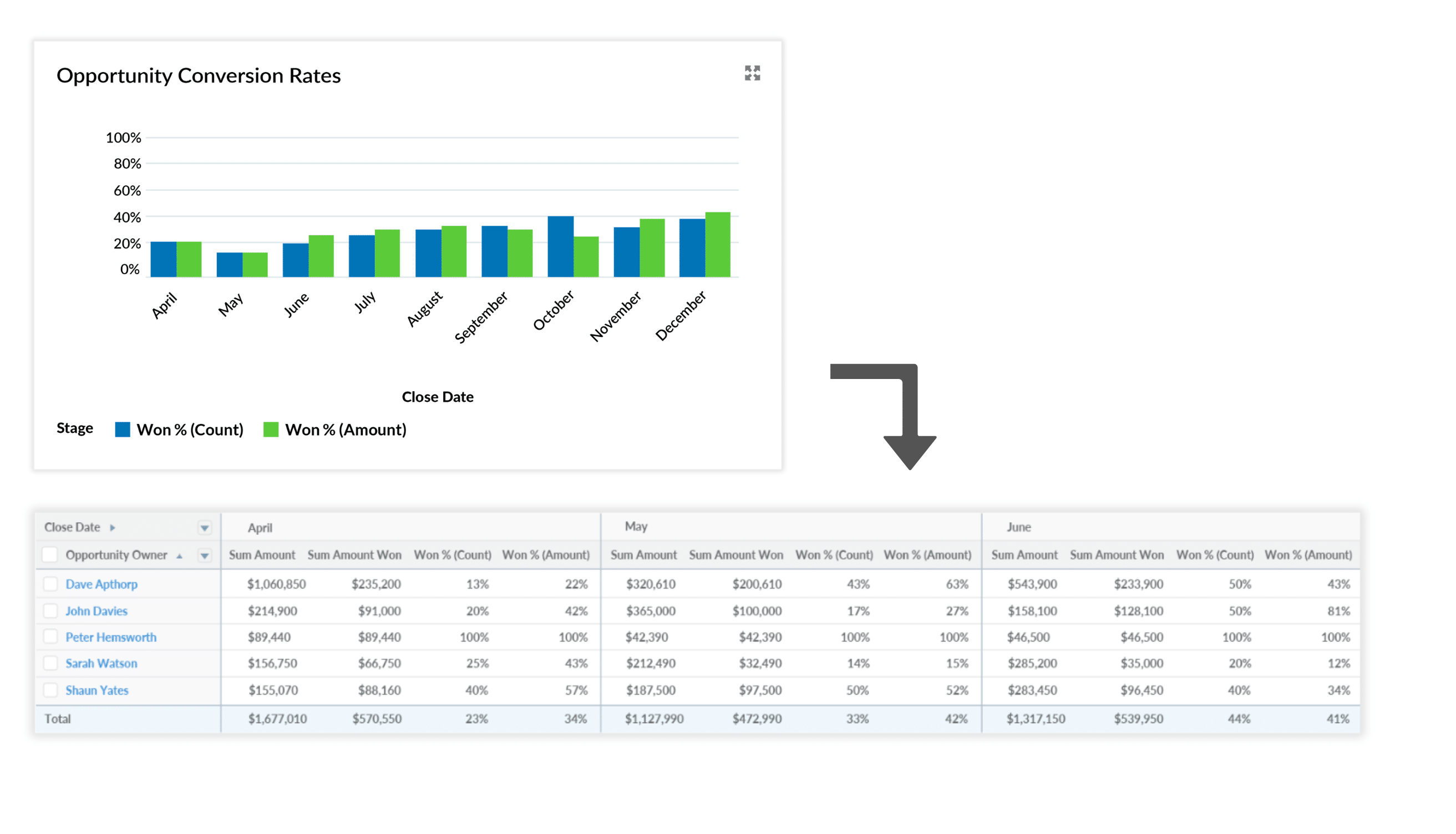The height and width of the screenshot is (834, 1456).
Task: Select the May column group header
Action: pyautogui.click(x=636, y=527)
